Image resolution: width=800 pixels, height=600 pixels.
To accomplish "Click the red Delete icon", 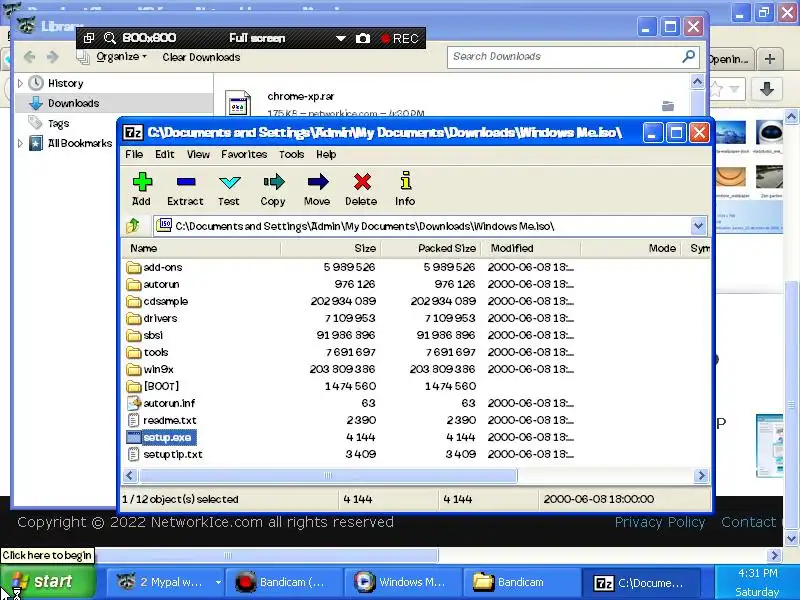I will (x=361, y=189).
